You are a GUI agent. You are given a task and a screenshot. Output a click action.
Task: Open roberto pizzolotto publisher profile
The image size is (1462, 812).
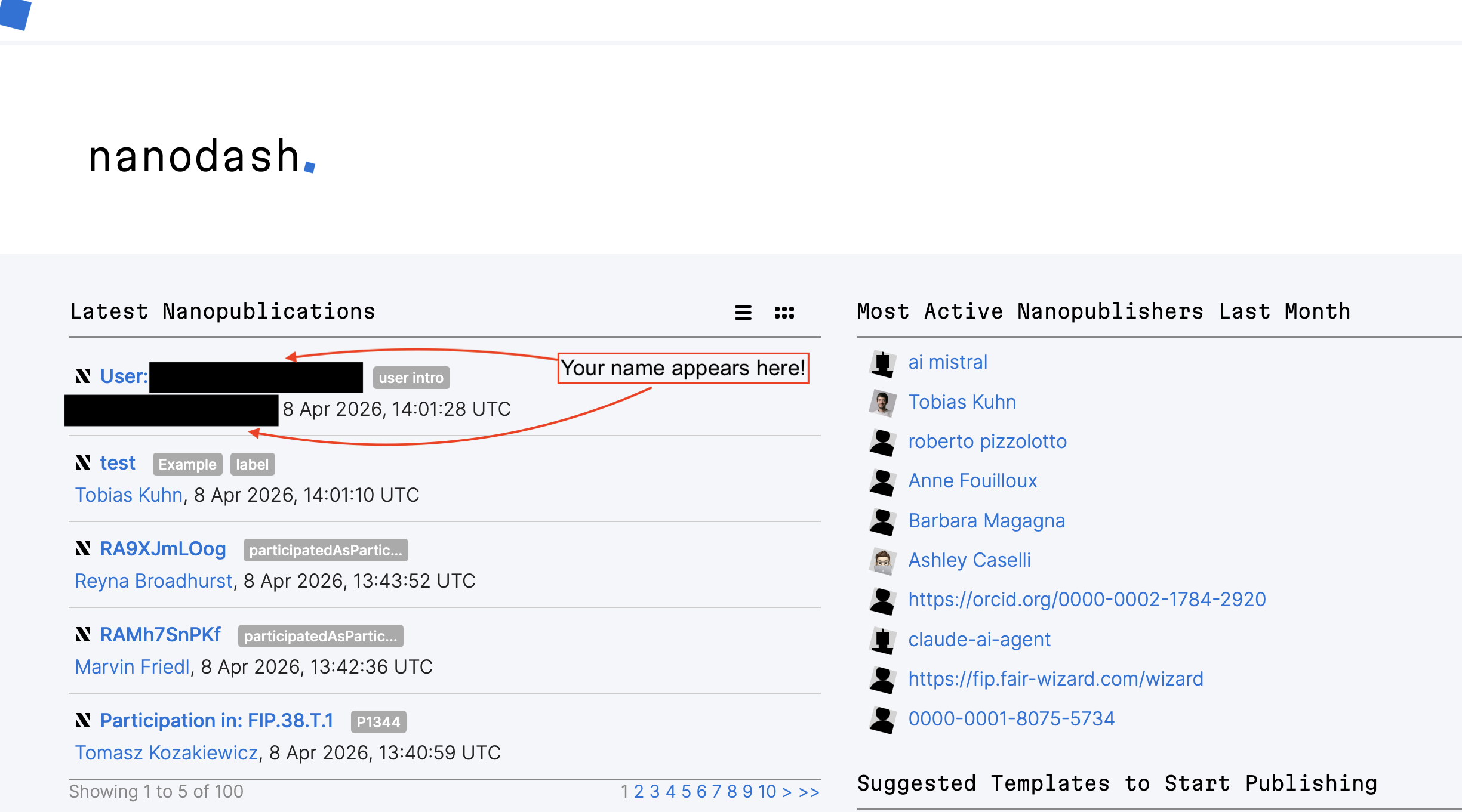[987, 441]
